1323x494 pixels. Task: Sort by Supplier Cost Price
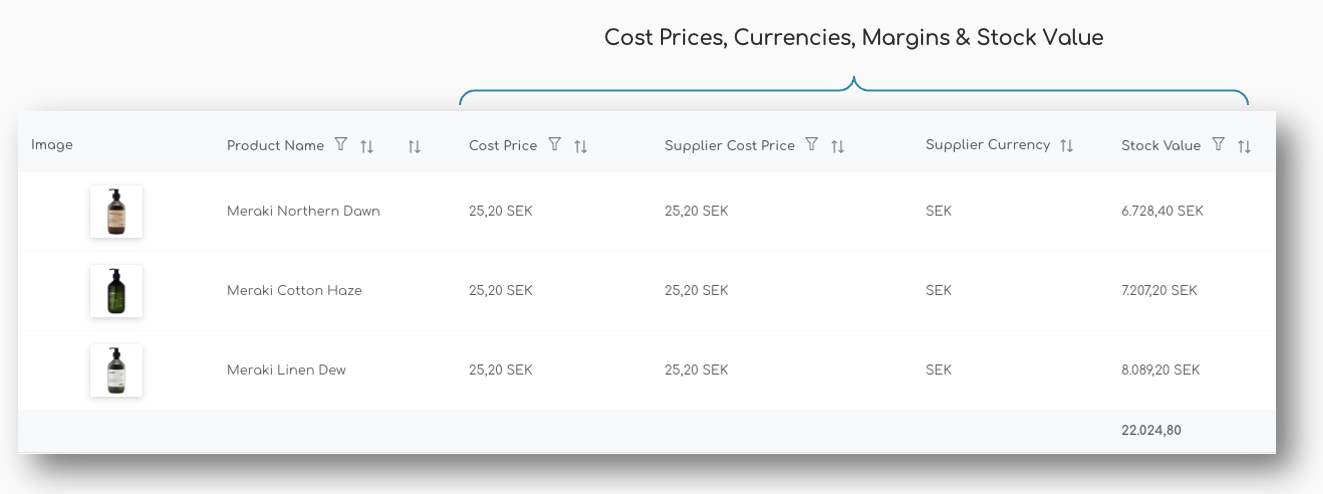pos(838,146)
